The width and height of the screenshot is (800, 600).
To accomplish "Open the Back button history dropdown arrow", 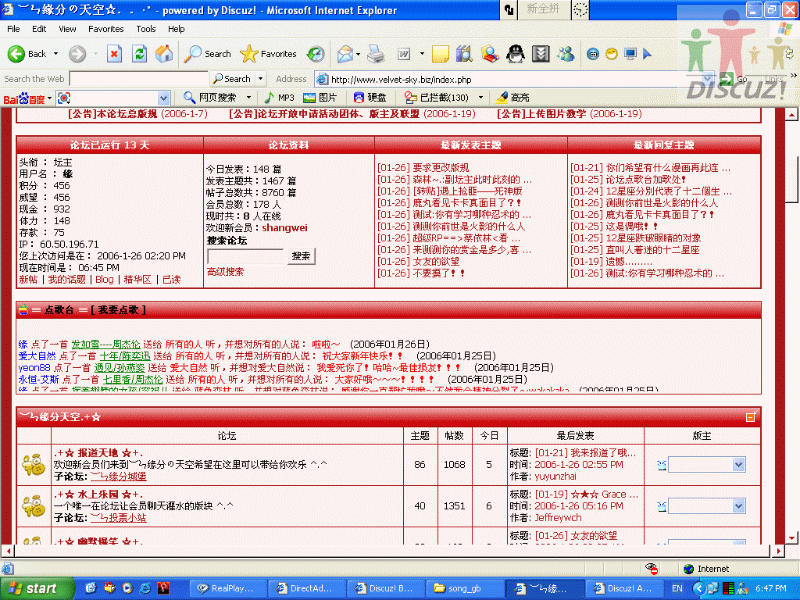I will (x=56, y=54).
